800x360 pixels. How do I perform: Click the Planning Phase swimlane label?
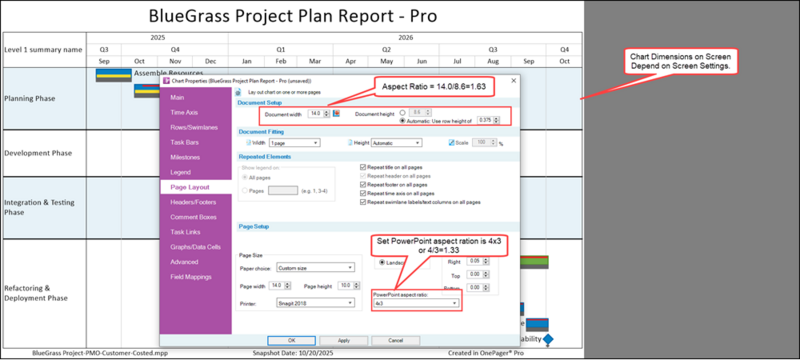tap(30, 98)
